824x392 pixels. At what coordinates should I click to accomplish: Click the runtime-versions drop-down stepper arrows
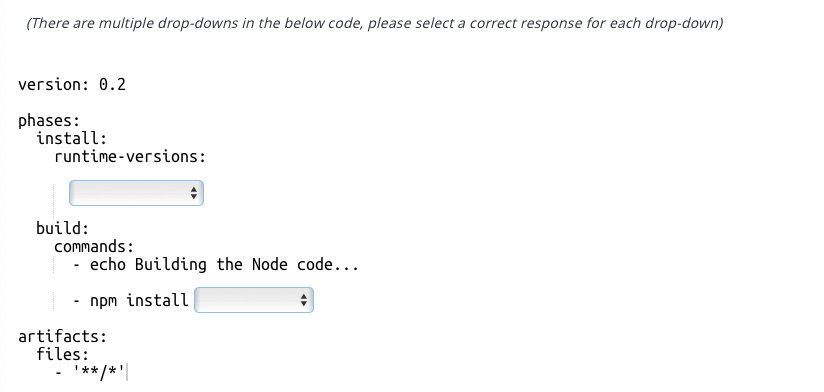[x=194, y=193]
